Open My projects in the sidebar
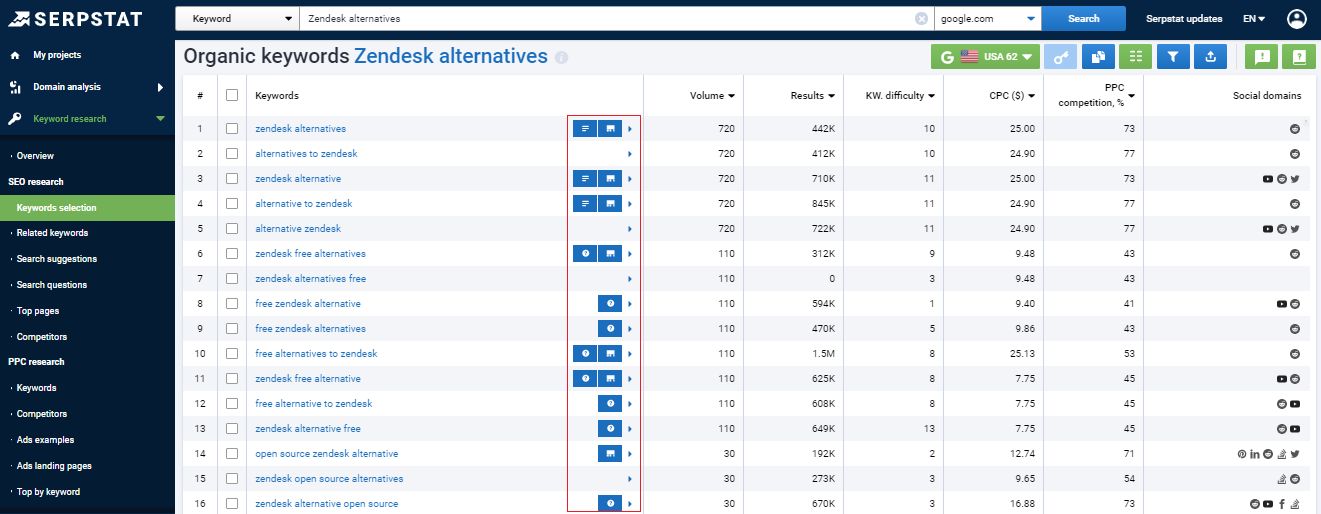The image size is (1321, 514). point(57,55)
